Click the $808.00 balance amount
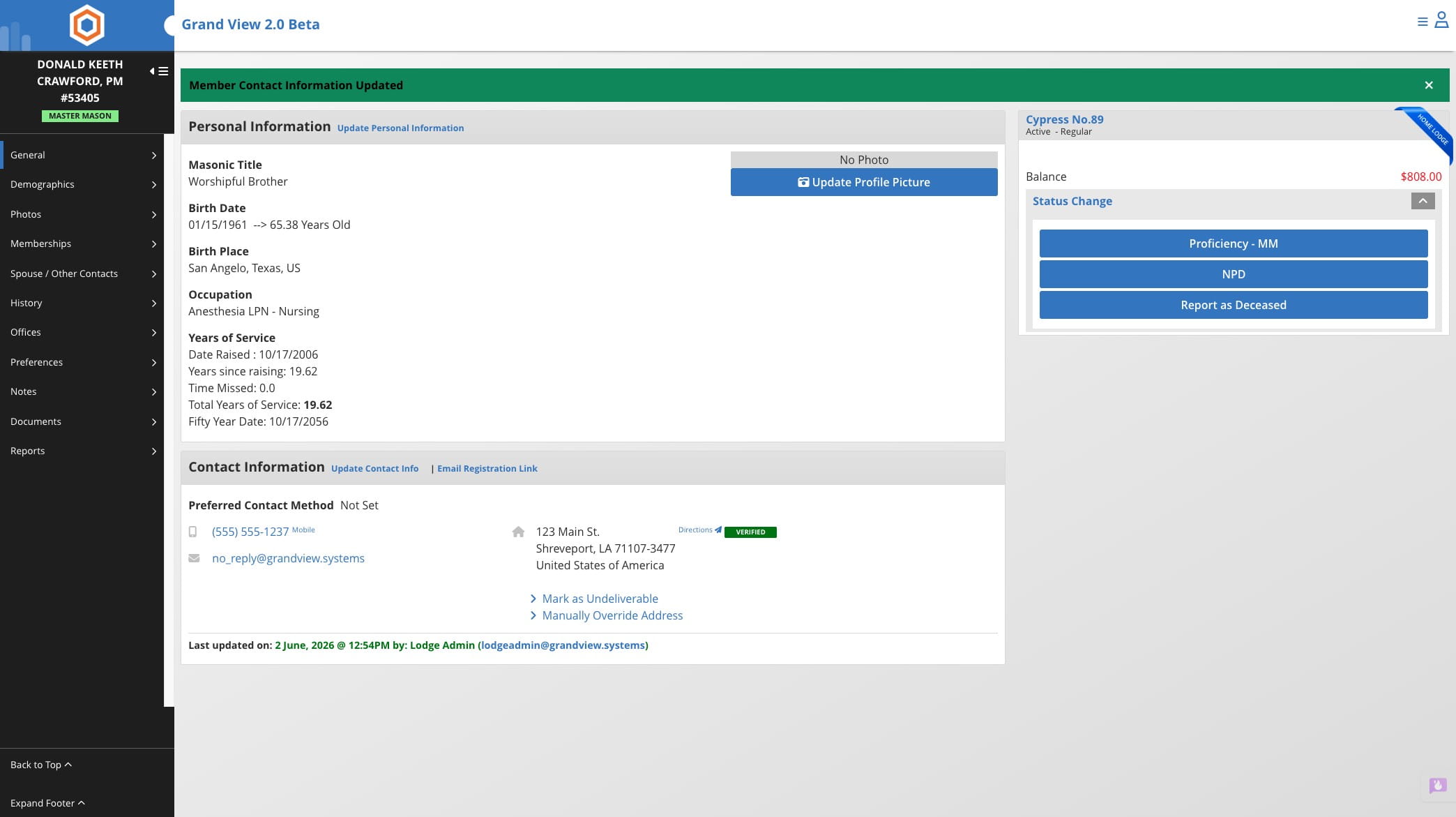The width and height of the screenshot is (1456, 817). point(1420,177)
